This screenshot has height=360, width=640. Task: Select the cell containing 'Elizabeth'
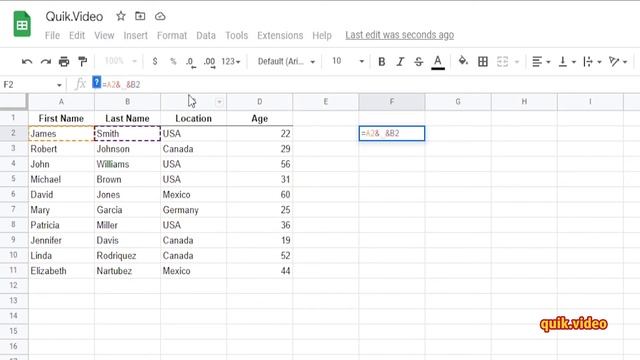(61, 271)
